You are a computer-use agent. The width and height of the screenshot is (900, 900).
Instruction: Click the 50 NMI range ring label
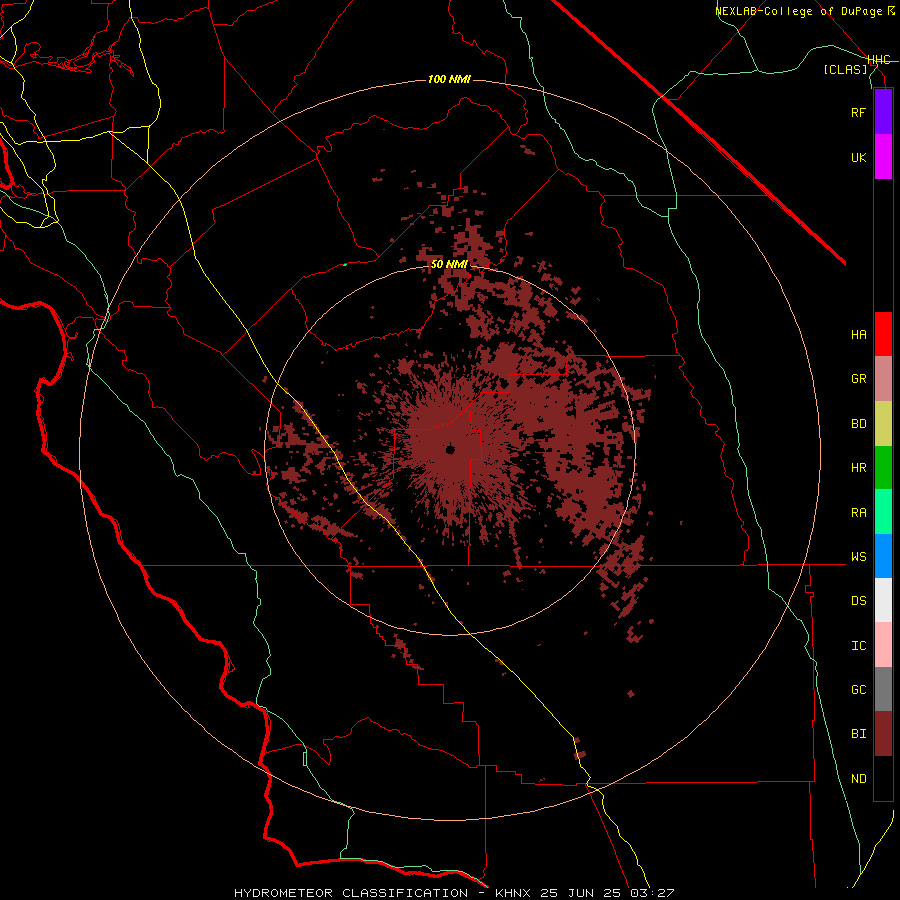[x=449, y=264]
